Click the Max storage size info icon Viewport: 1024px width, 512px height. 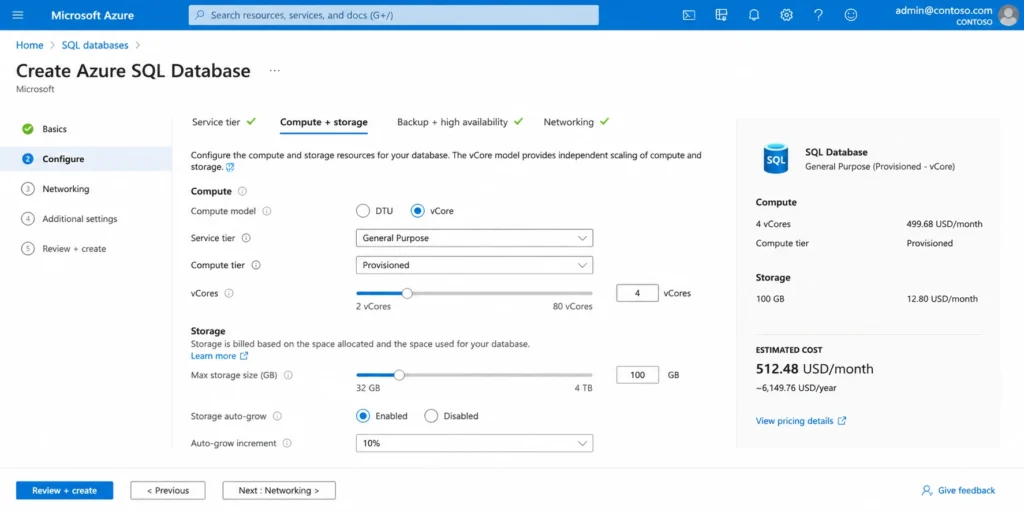(288, 376)
